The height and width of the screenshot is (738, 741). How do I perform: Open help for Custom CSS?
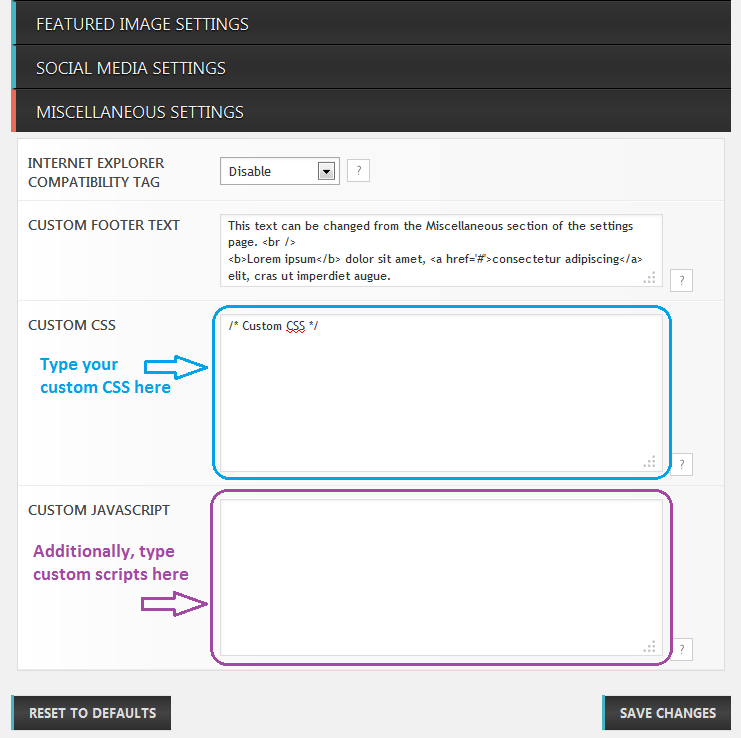point(681,464)
